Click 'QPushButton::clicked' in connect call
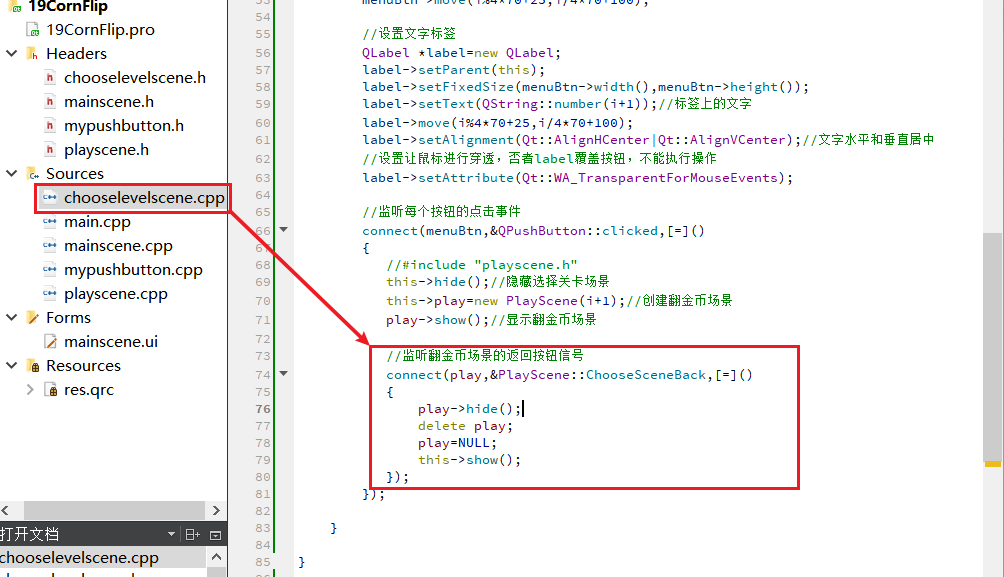The height and width of the screenshot is (577, 1004). pyautogui.click(x=578, y=231)
